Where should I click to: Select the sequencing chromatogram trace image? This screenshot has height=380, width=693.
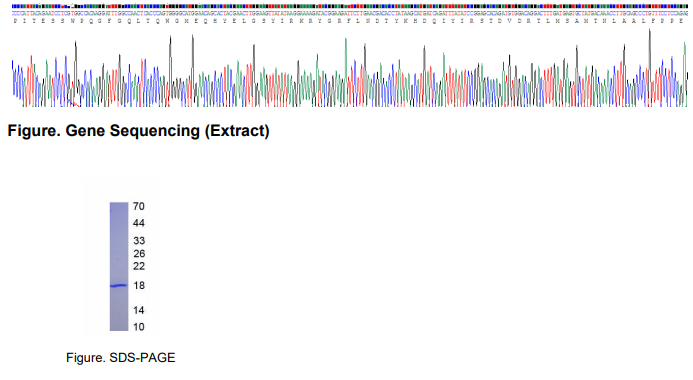(x=350, y=68)
